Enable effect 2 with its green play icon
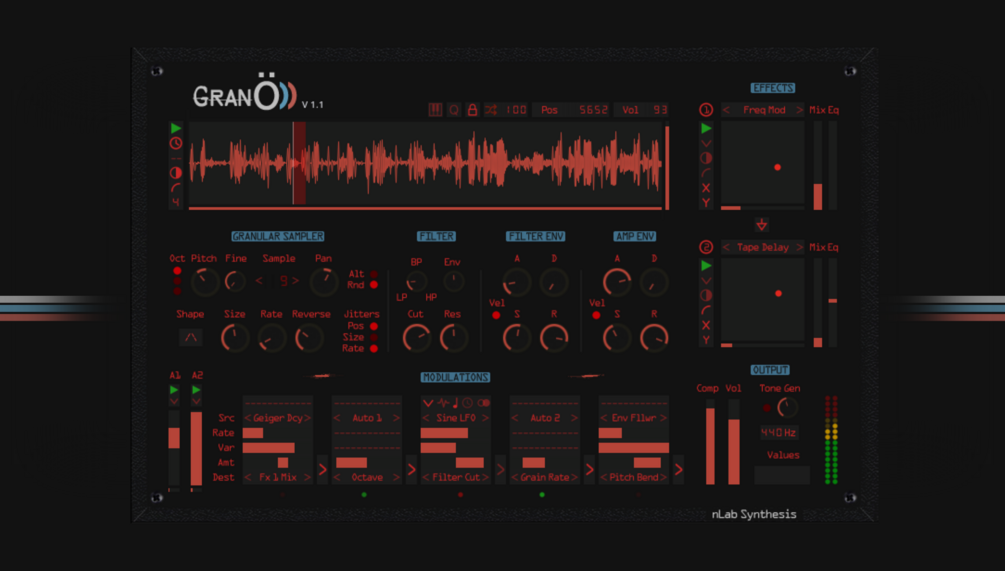The image size is (1005, 571). pos(706,265)
